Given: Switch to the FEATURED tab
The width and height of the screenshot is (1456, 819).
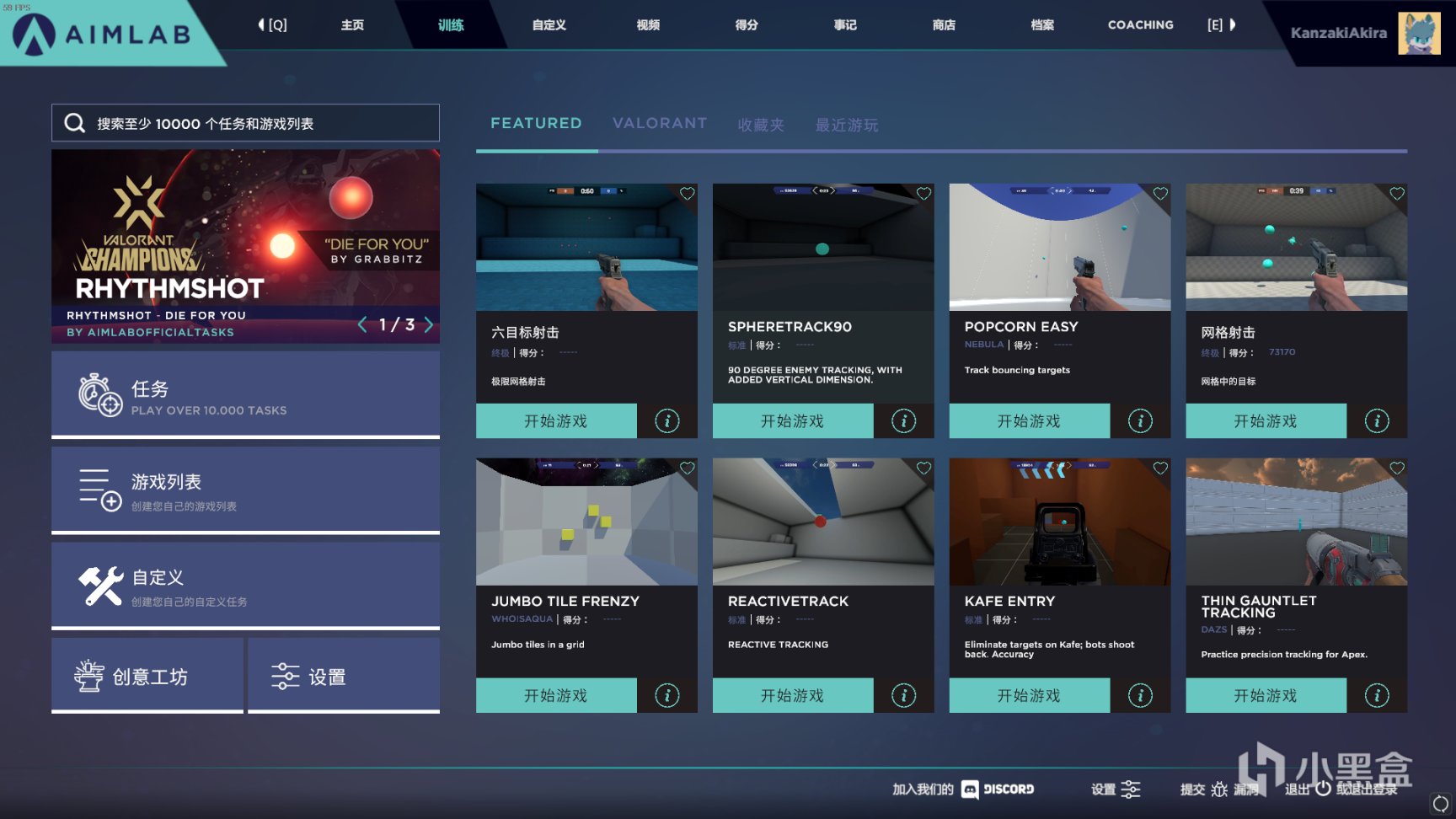Looking at the screenshot, I should 536,123.
